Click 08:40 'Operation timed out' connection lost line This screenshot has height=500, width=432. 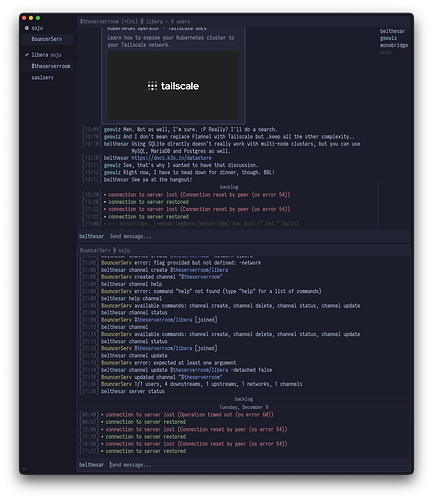pyautogui.click(x=189, y=415)
